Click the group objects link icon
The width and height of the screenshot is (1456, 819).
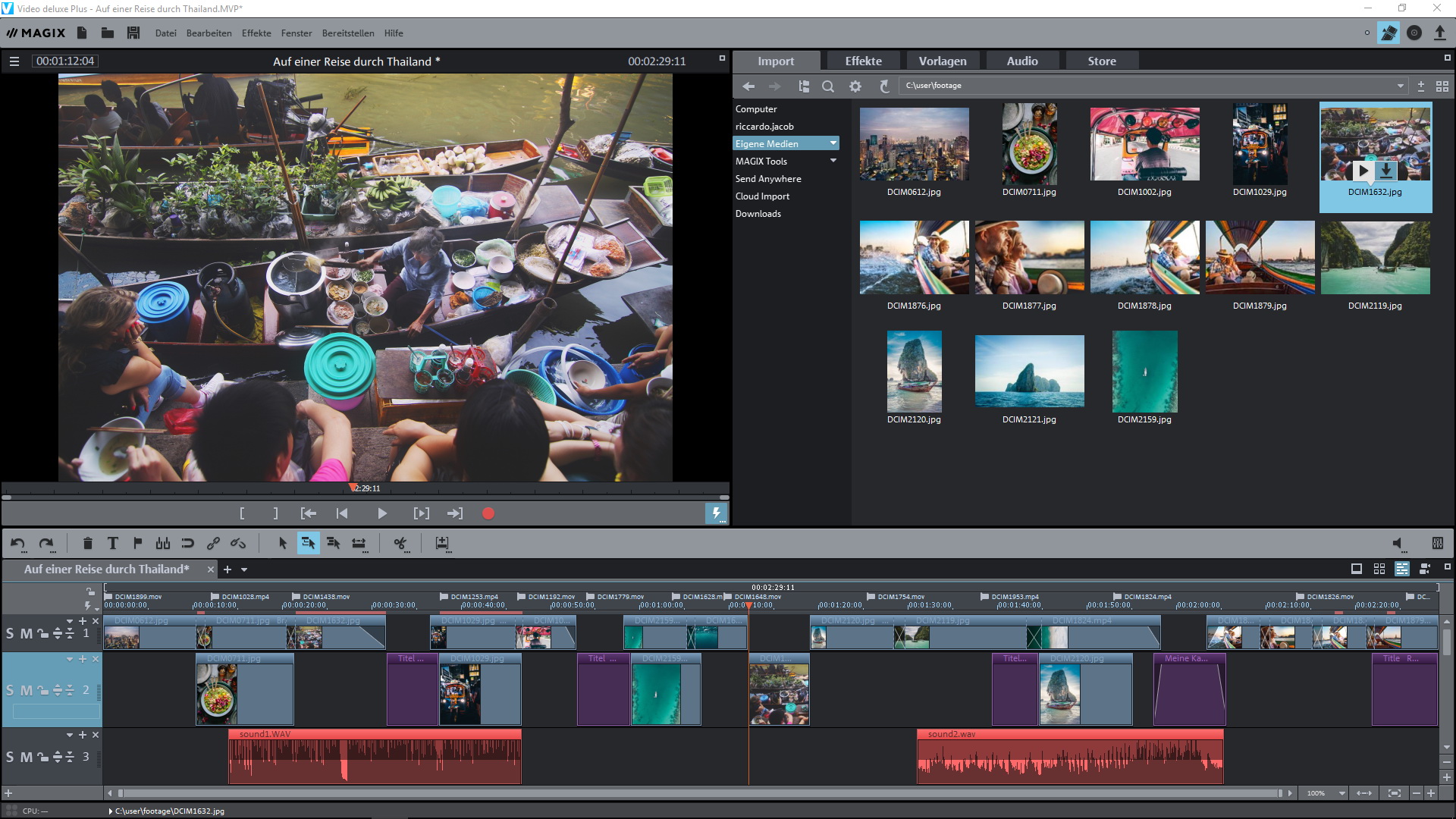213,543
